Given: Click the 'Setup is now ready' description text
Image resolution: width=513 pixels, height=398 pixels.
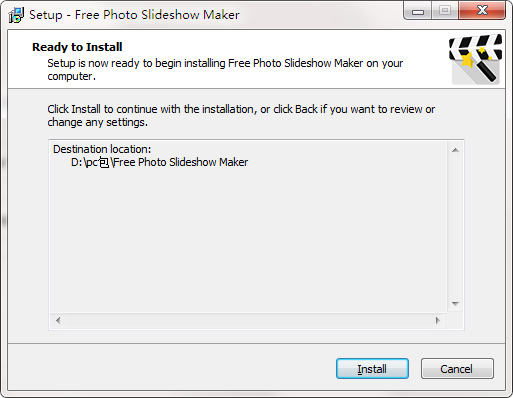Looking at the screenshot, I should (x=225, y=69).
